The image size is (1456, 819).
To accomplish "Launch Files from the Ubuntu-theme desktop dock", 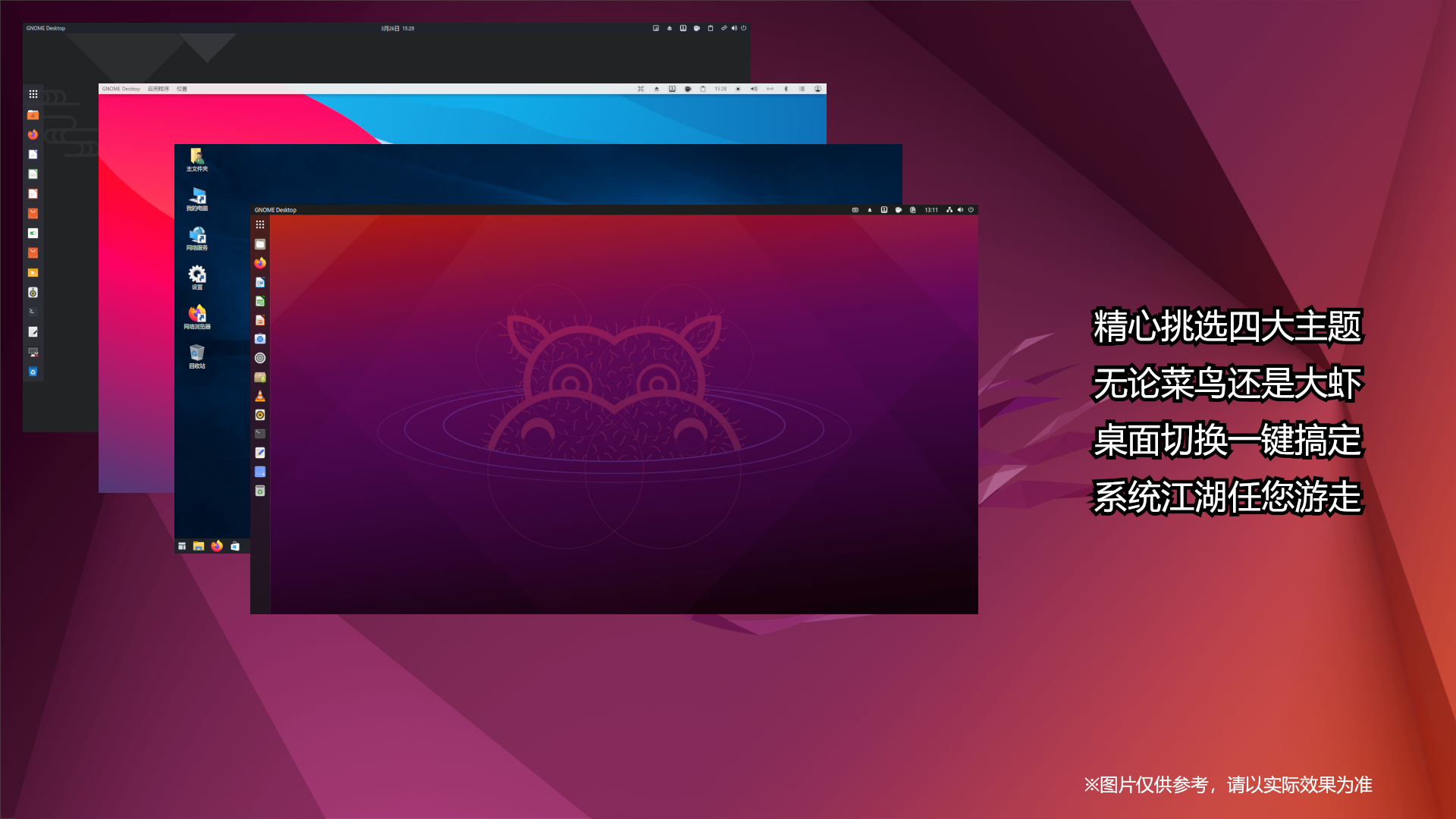I will (x=260, y=244).
